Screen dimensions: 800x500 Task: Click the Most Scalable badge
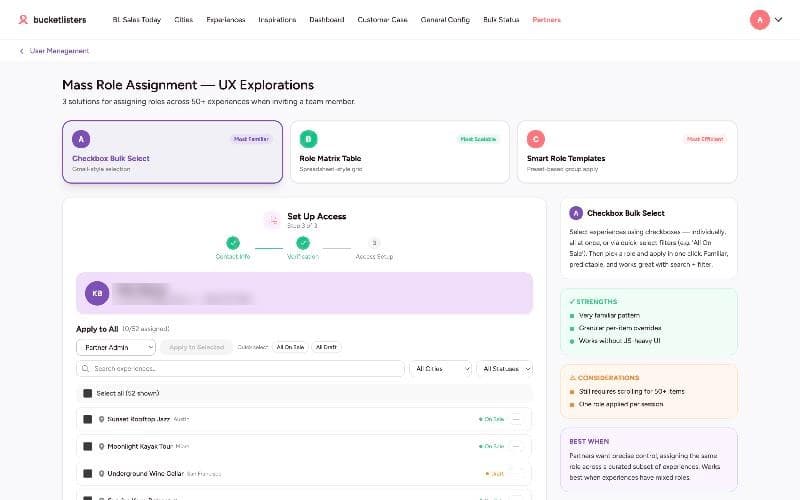[478, 139]
